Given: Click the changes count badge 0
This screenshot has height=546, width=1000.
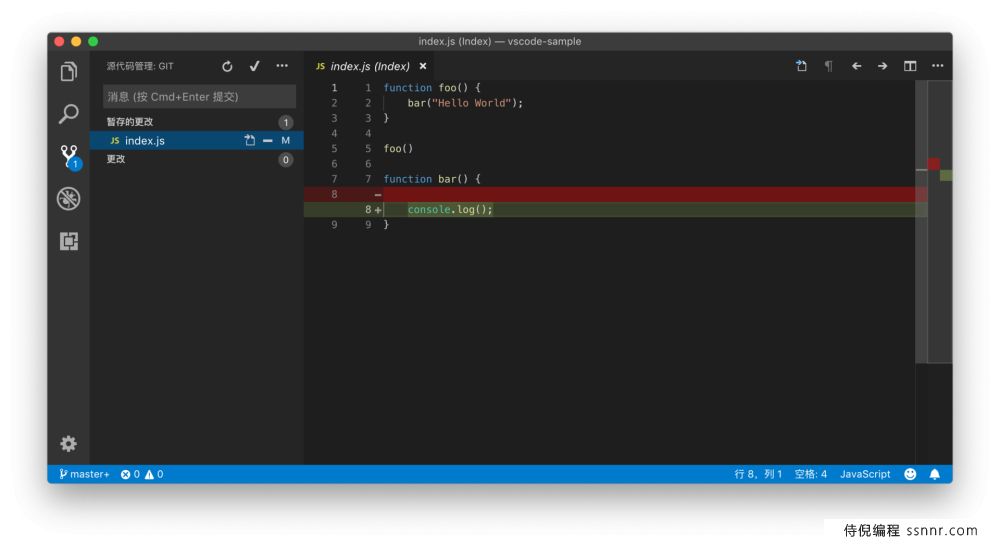Looking at the screenshot, I should [x=286, y=159].
